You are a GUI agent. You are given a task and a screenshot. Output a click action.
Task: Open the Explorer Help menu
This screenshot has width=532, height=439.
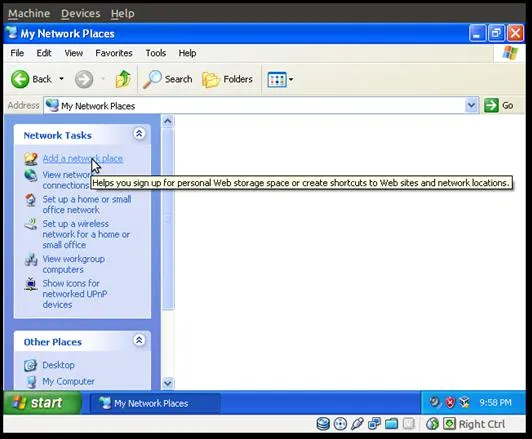coord(187,53)
